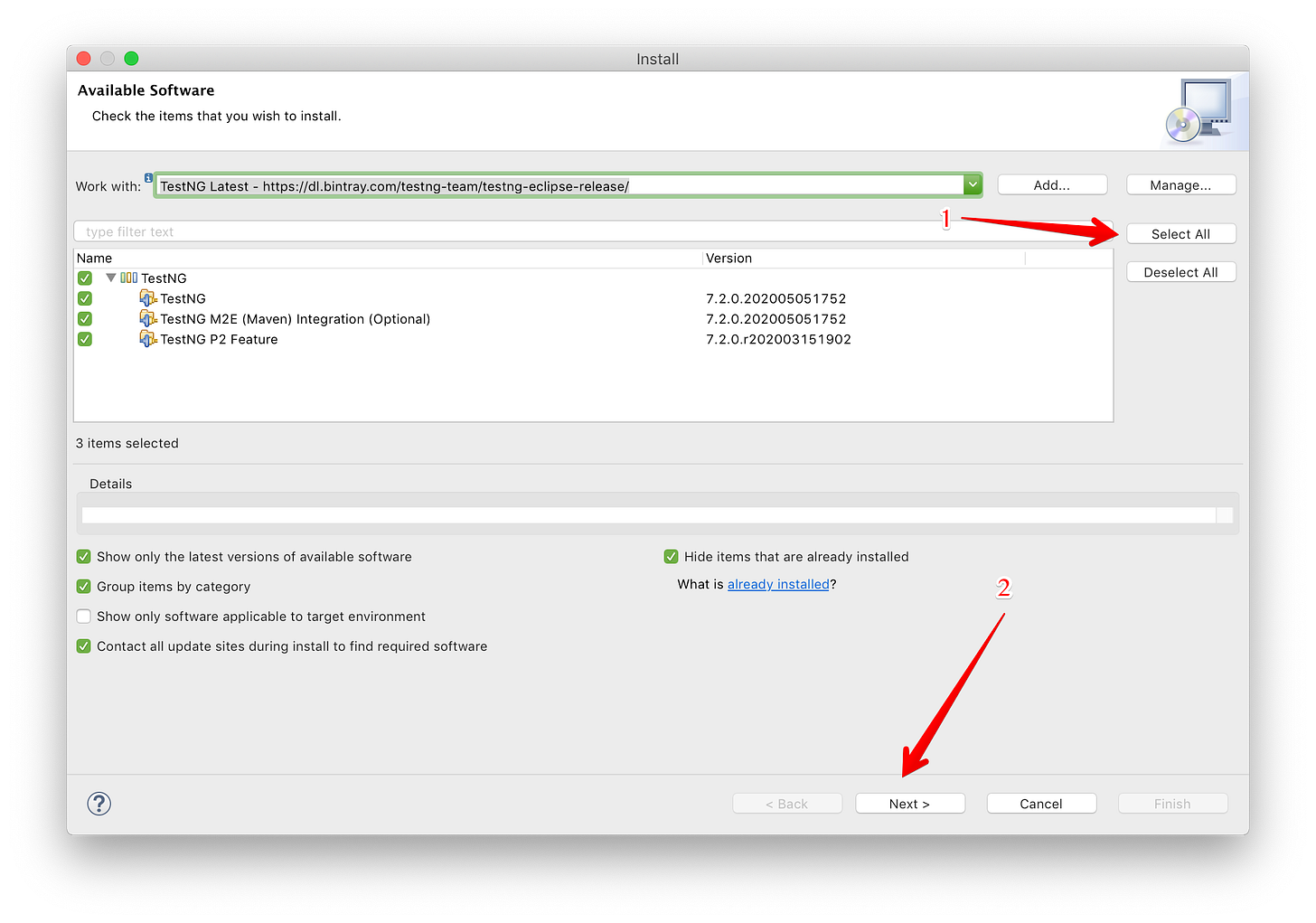Toggle Hide items that are already installed

672,557
